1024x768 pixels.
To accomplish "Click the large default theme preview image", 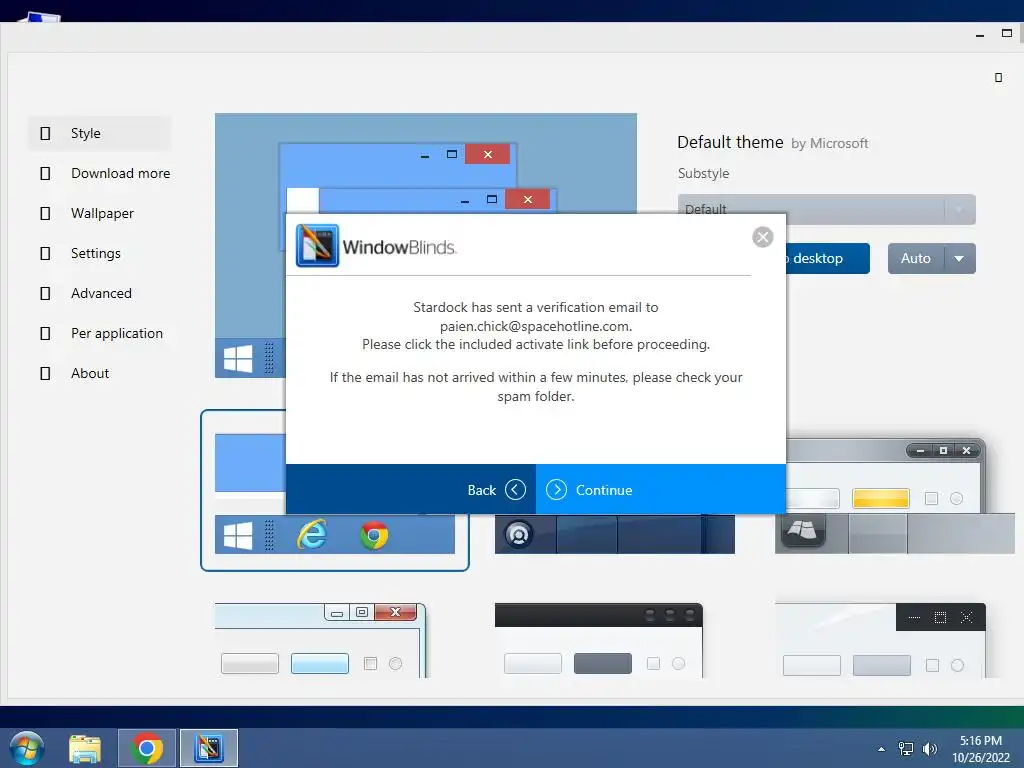I will tap(426, 163).
